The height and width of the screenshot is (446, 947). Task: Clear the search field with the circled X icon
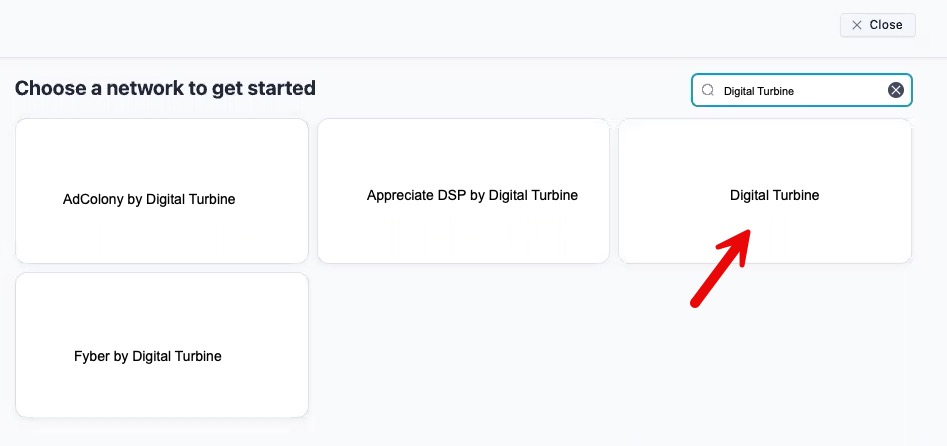coord(896,90)
